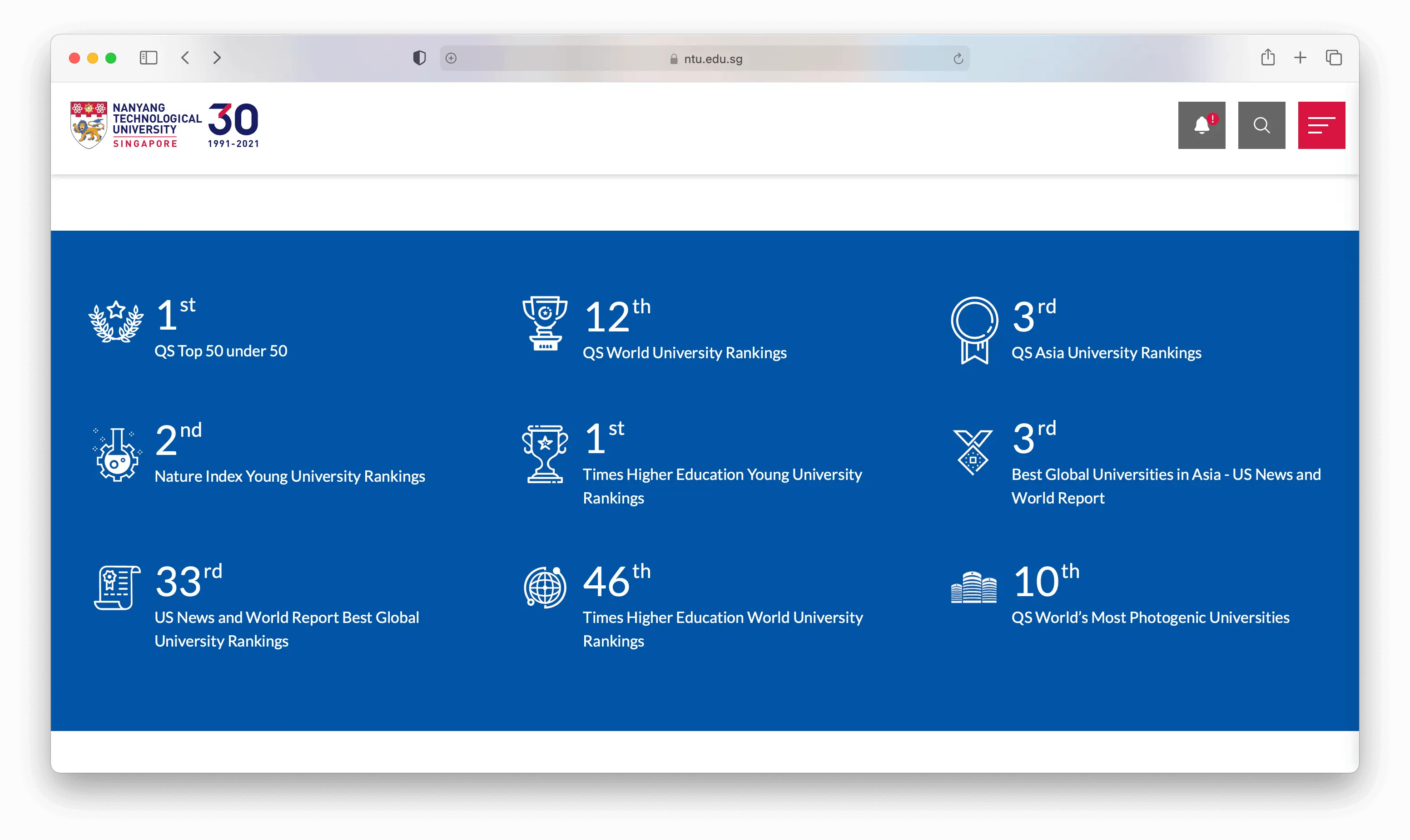The image size is (1410, 840).
Task: Go back to previous page
Action: click(x=185, y=58)
